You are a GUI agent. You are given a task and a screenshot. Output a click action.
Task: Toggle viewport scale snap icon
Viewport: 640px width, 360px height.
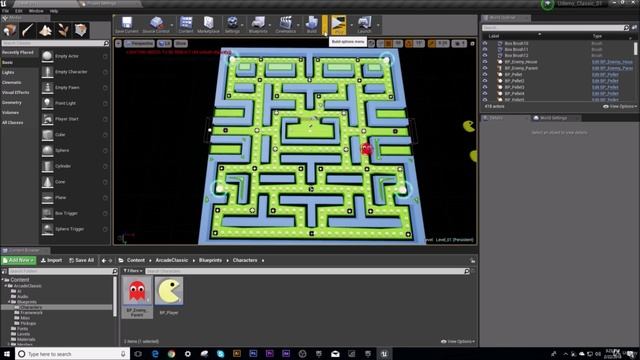tap(431, 43)
